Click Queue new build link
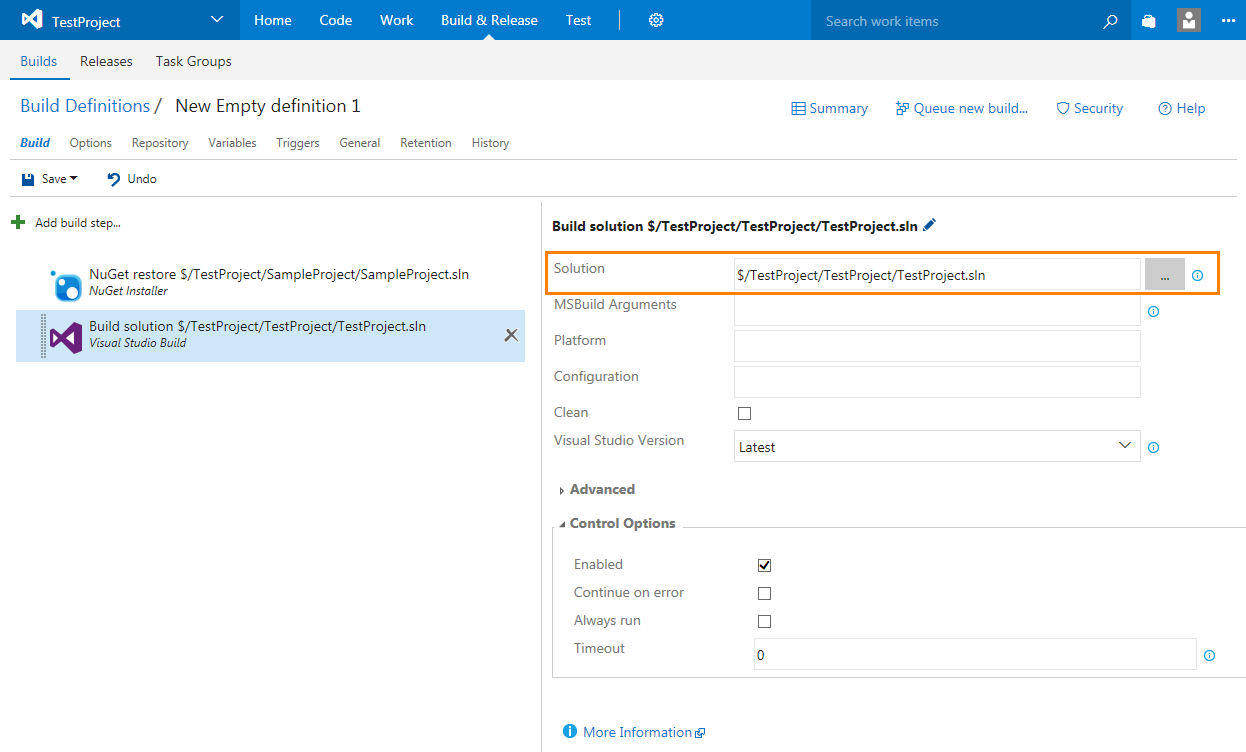The height and width of the screenshot is (752, 1246). coord(962,108)
